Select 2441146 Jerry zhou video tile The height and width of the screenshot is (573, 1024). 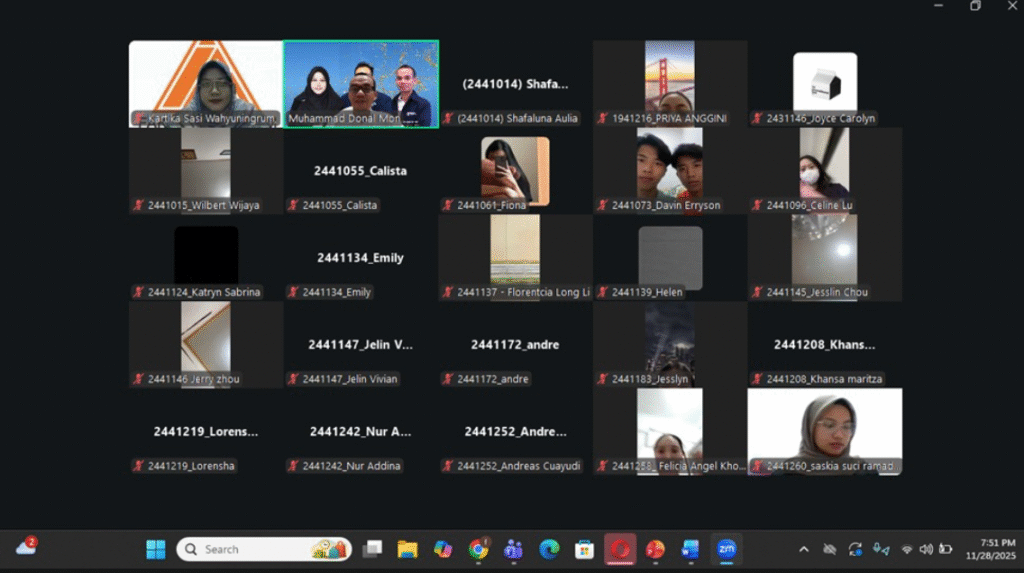point(206,344)
